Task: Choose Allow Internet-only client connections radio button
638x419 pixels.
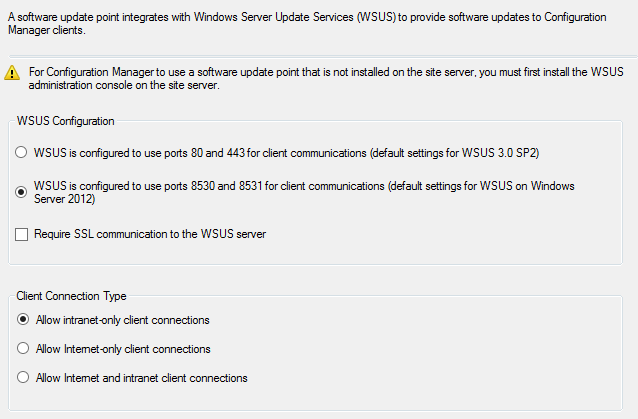Action: 23,349
